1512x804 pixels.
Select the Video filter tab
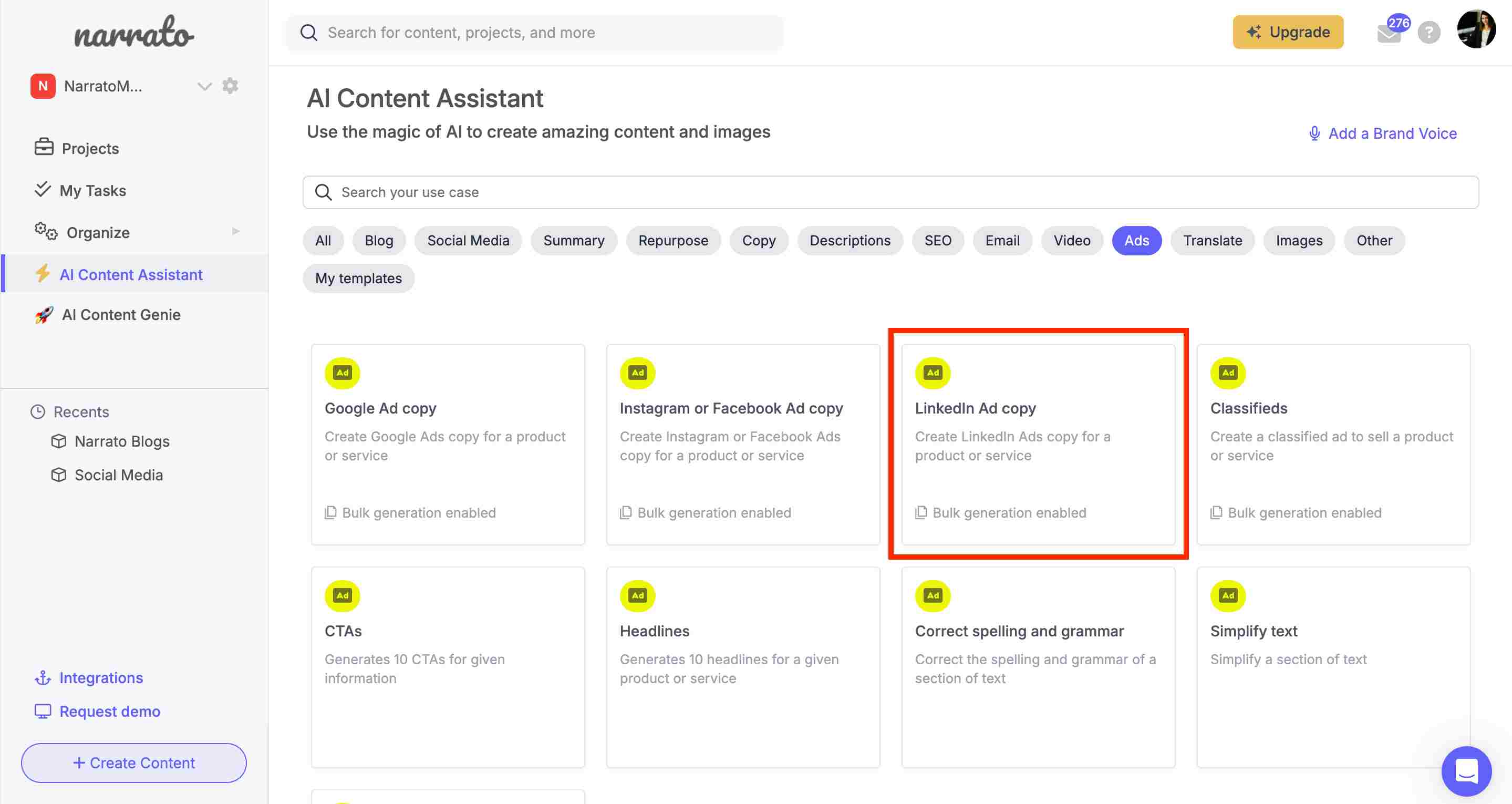(1072, 240)
